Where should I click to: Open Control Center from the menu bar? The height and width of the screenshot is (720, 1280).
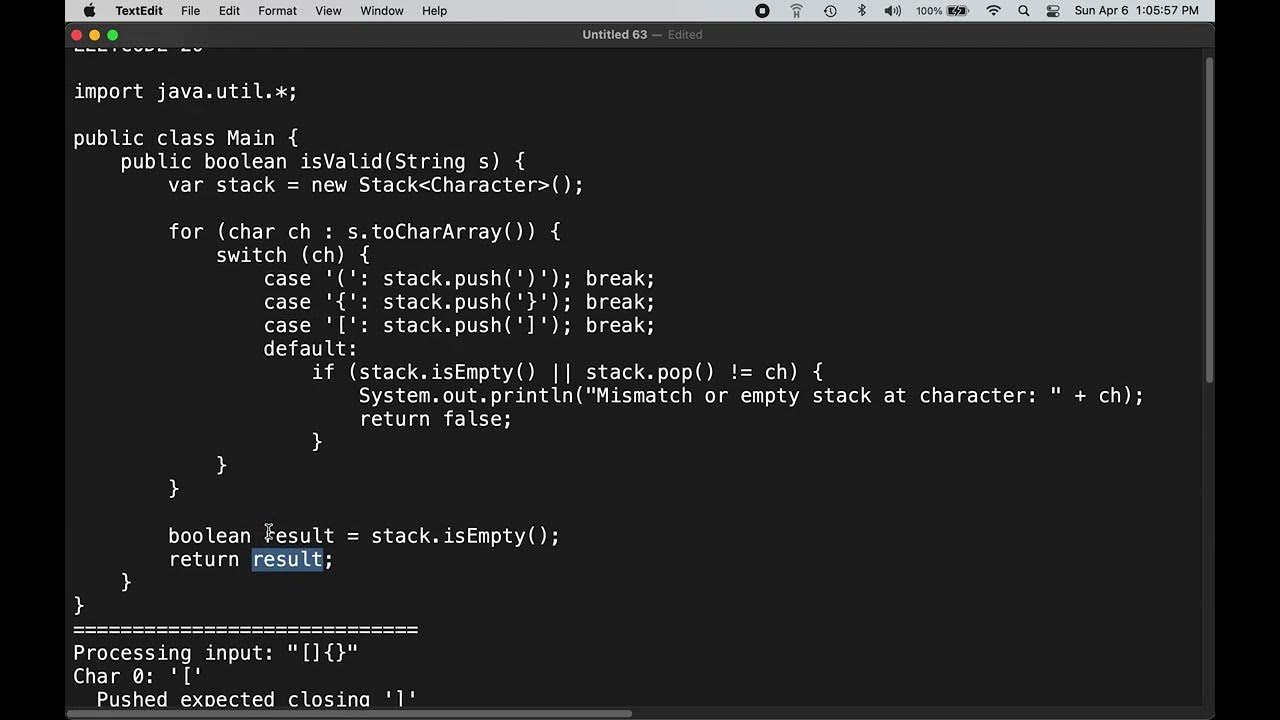click(x=1052, y=11)
